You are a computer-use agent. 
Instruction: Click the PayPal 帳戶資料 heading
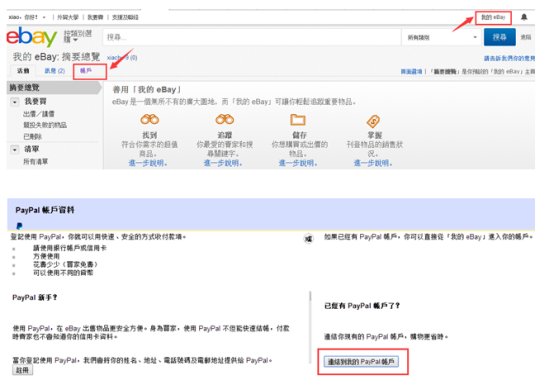[x=45, y=210]
